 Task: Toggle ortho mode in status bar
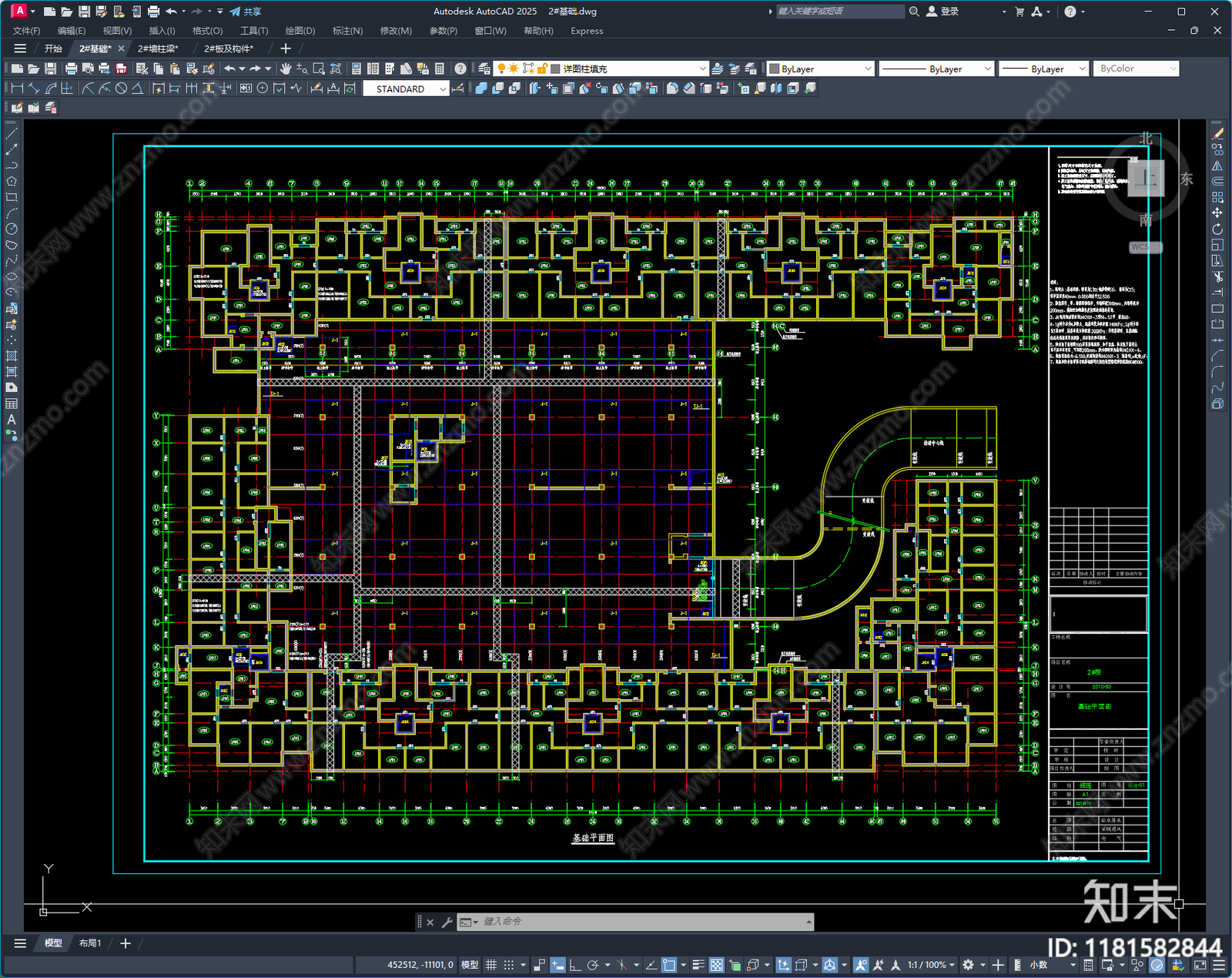click(574, 965)
